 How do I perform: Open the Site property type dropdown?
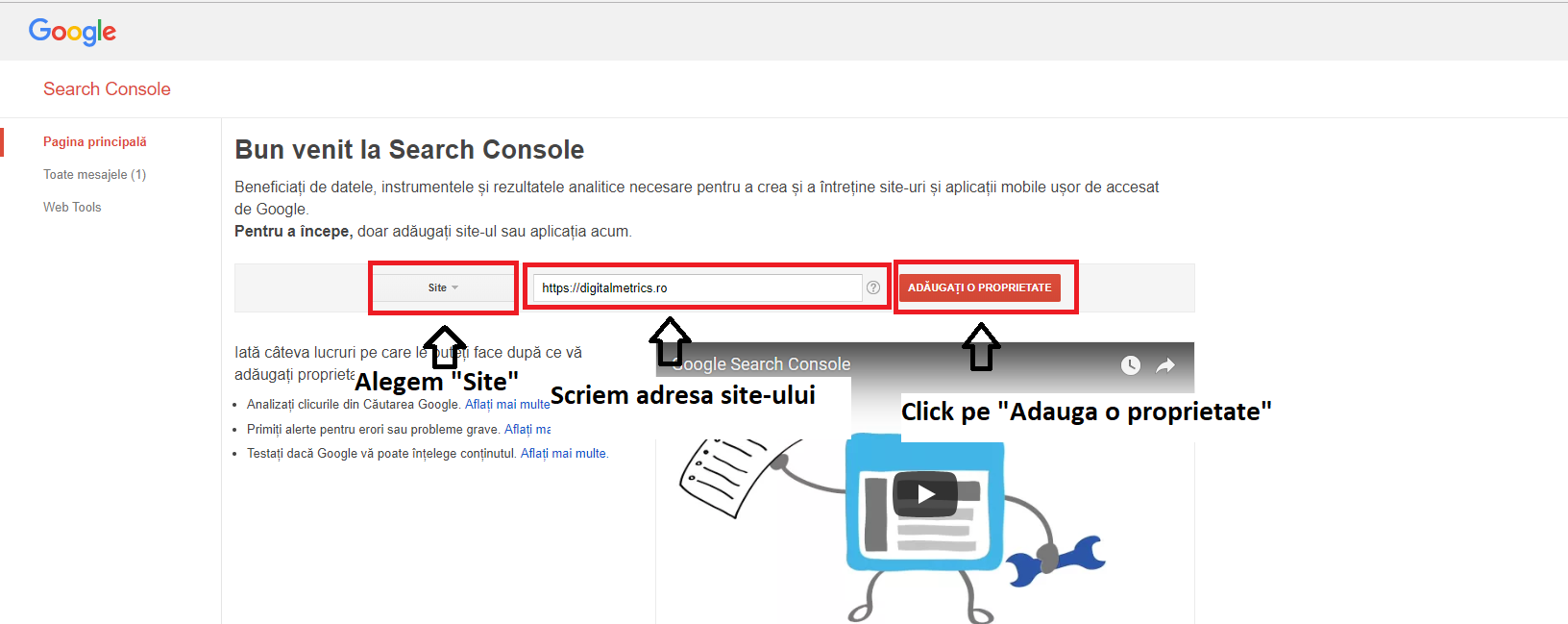[x=443, y=287]
